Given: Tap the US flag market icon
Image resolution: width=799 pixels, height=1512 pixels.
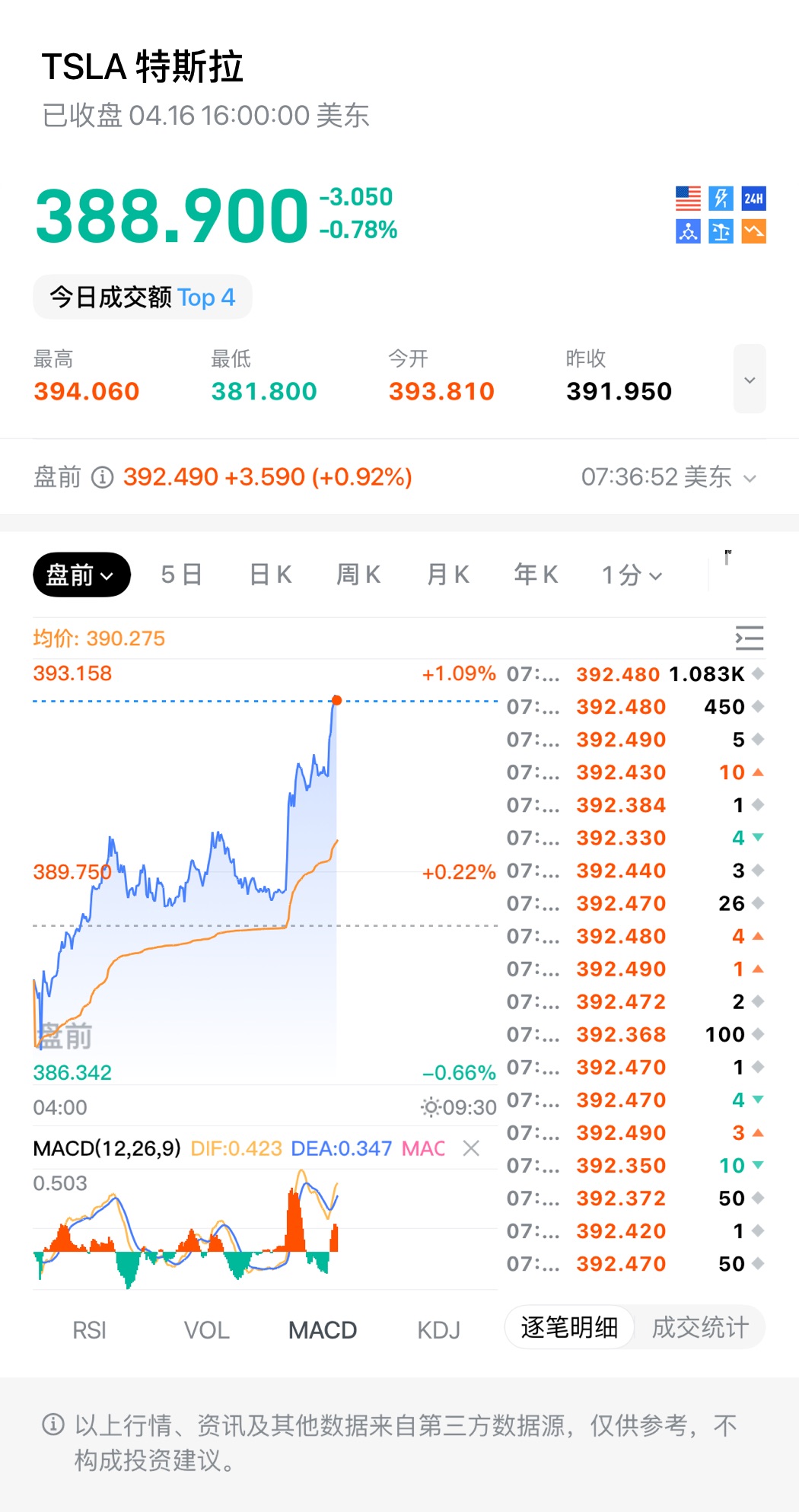Looking at the screenshot, I should [688, 199].
